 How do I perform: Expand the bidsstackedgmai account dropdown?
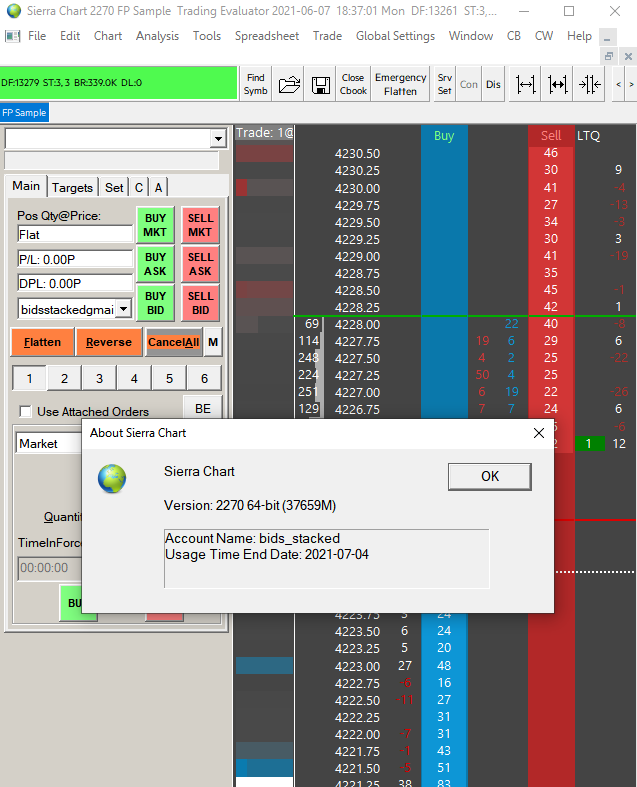[x=123, y=309]
